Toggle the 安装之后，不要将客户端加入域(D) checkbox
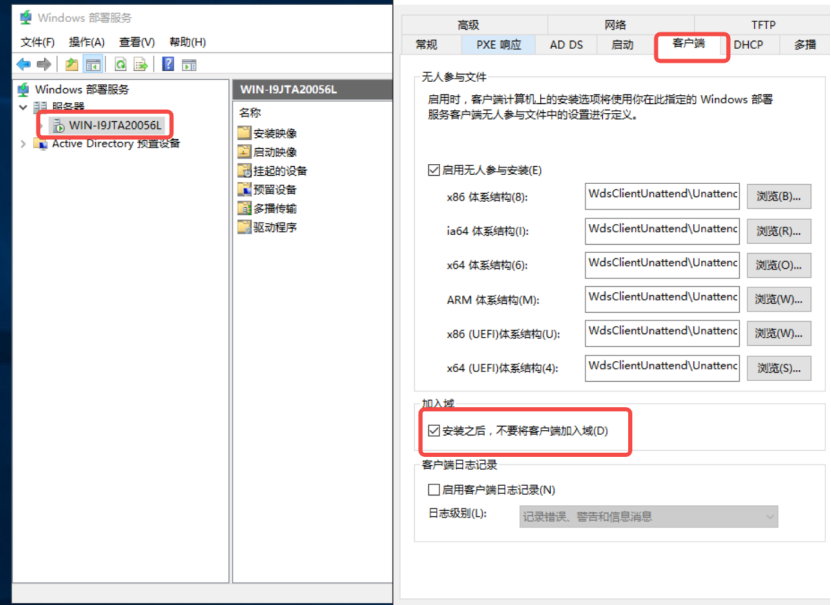 point(434,431)
